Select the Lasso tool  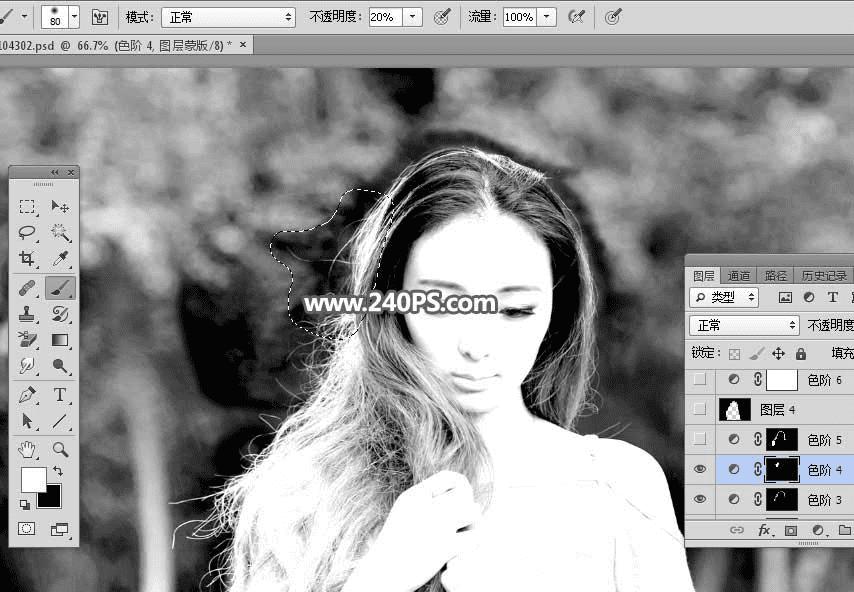[x=27, y=233]
